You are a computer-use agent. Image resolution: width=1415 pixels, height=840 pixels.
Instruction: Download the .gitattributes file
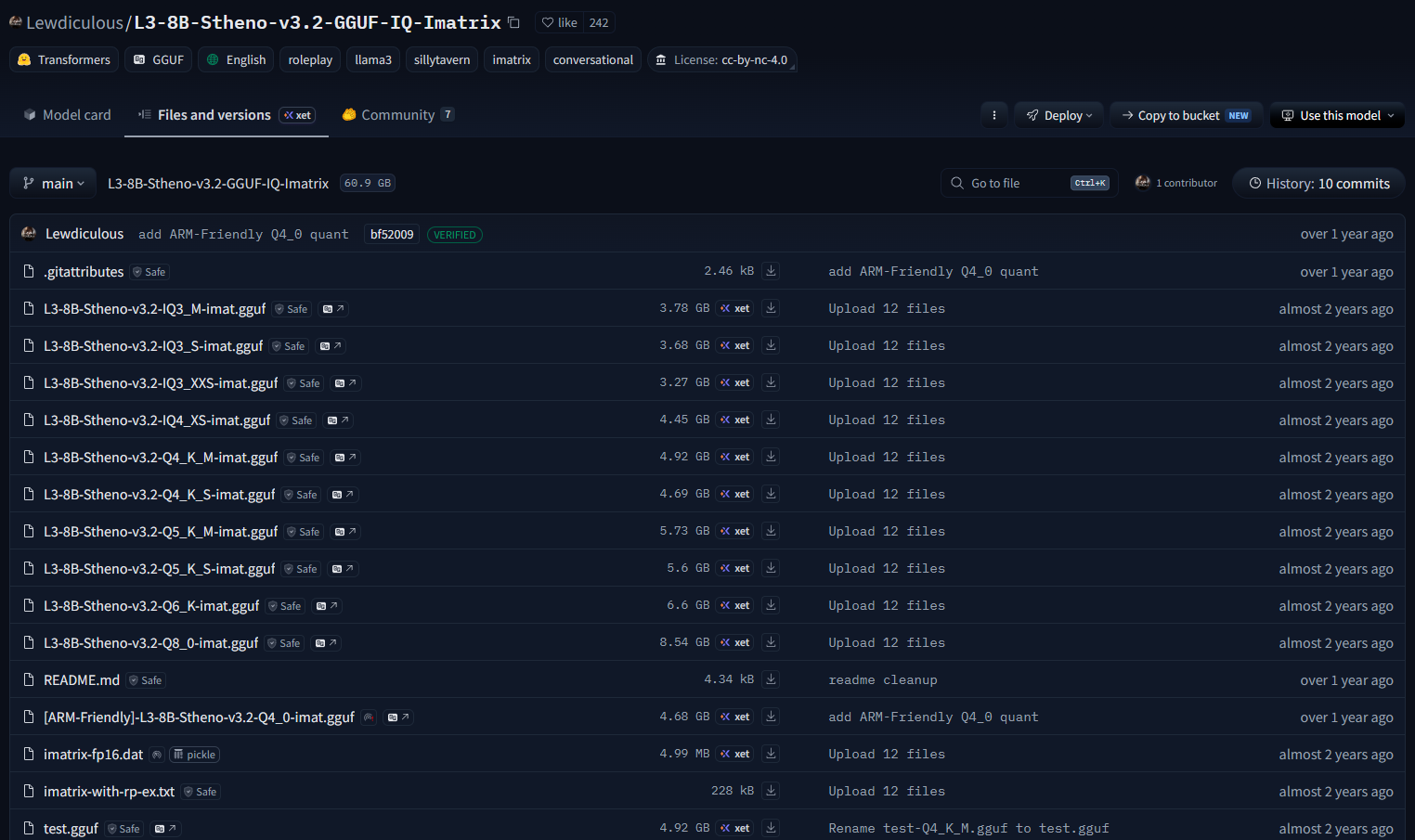tap(771, 271)
